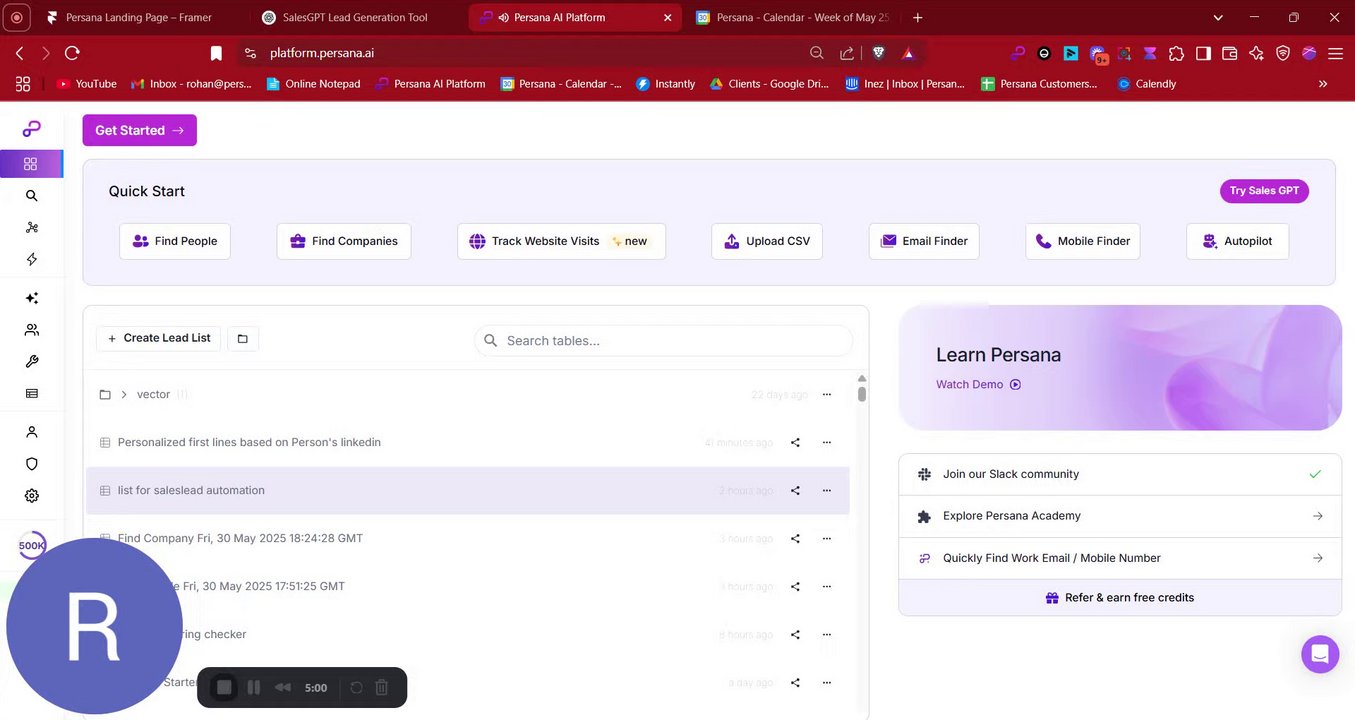
Task: Open the Autopilot quick start
Action: [x=1237, y=241]
